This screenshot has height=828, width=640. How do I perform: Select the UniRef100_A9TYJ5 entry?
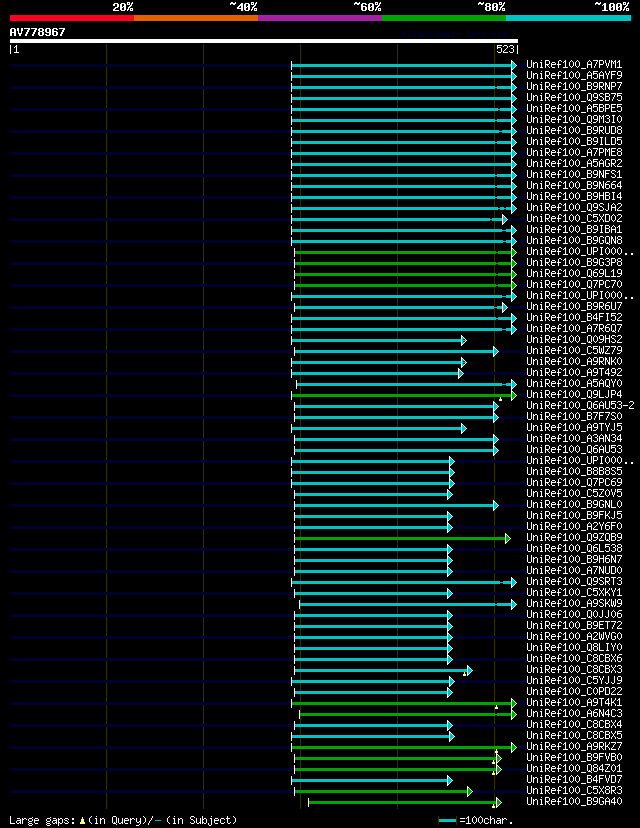tap(574, 427)
